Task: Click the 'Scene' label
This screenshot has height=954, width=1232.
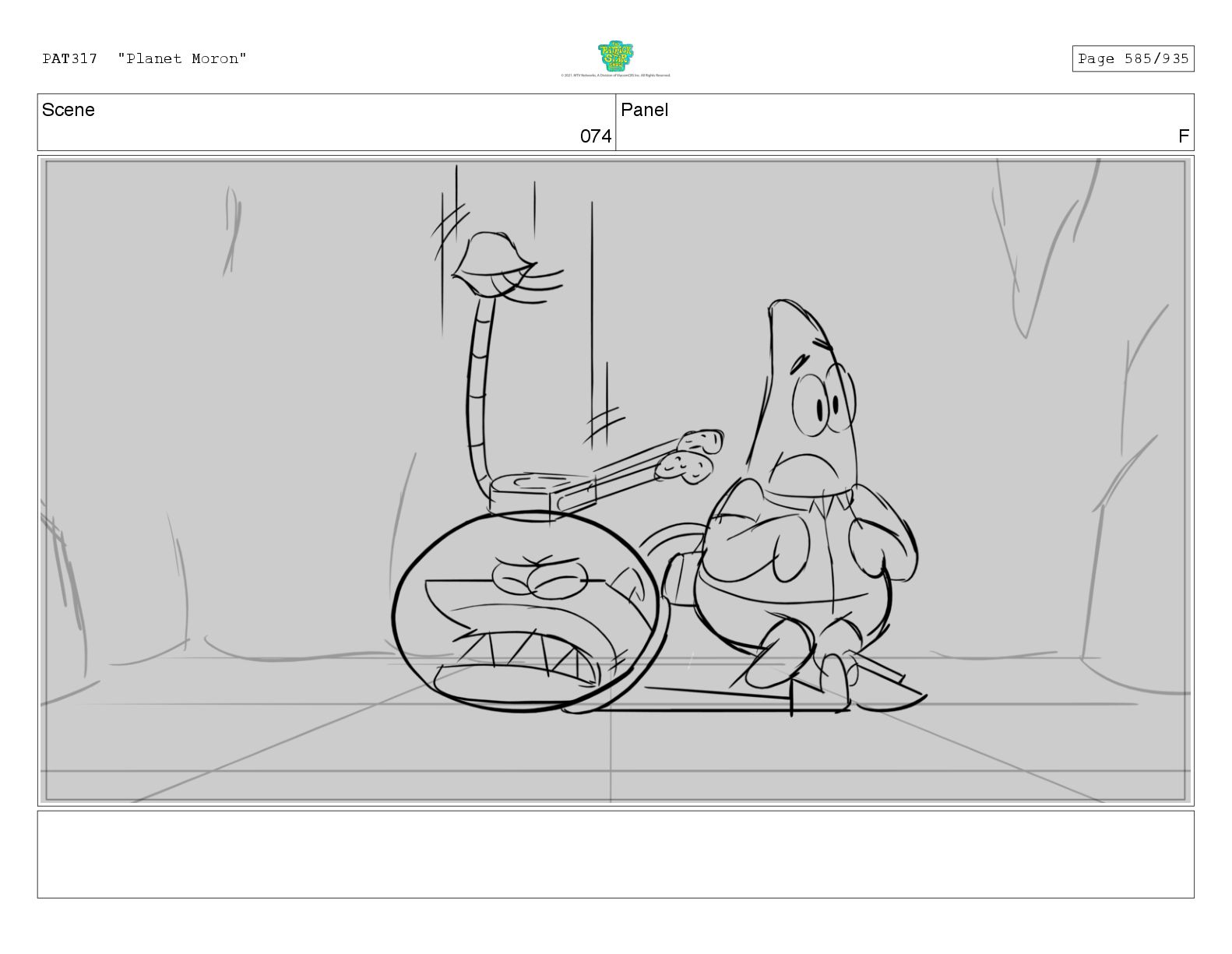Action: coord(69,110)
